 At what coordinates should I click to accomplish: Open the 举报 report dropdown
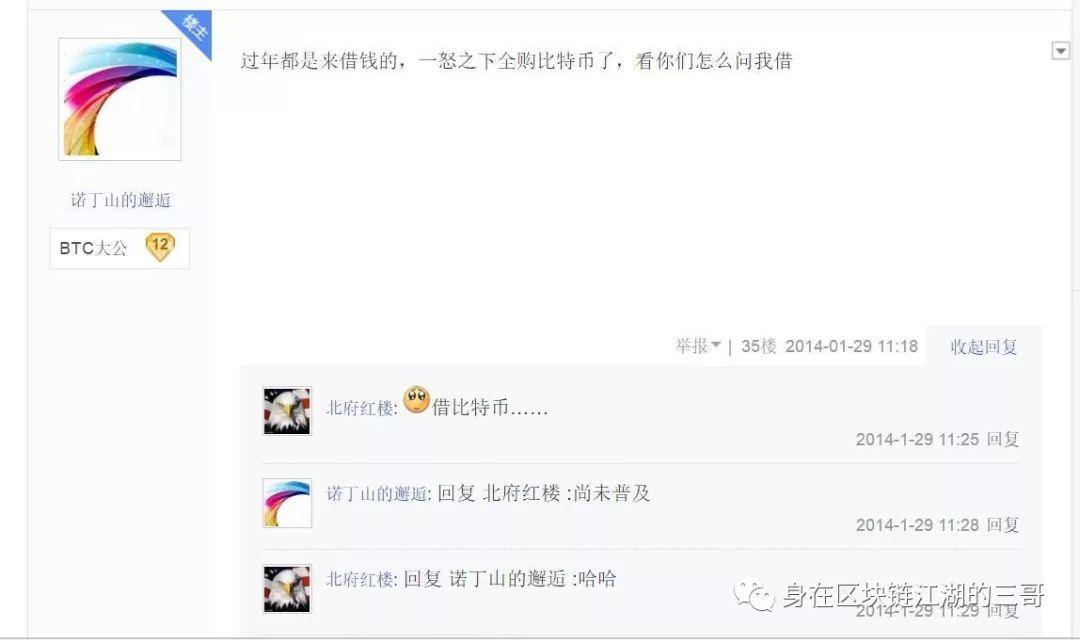(x=698, y=346)
